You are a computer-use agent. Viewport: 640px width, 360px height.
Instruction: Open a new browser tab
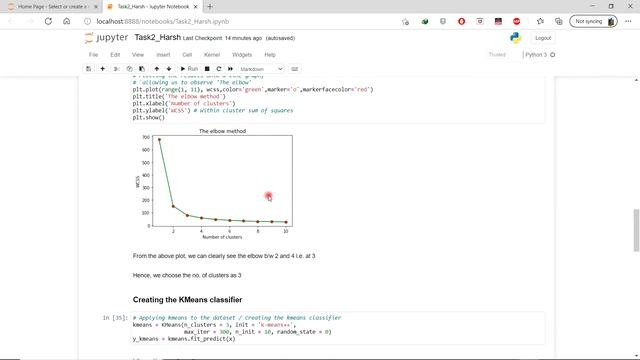pyautogui.click(x=210, y=7)
